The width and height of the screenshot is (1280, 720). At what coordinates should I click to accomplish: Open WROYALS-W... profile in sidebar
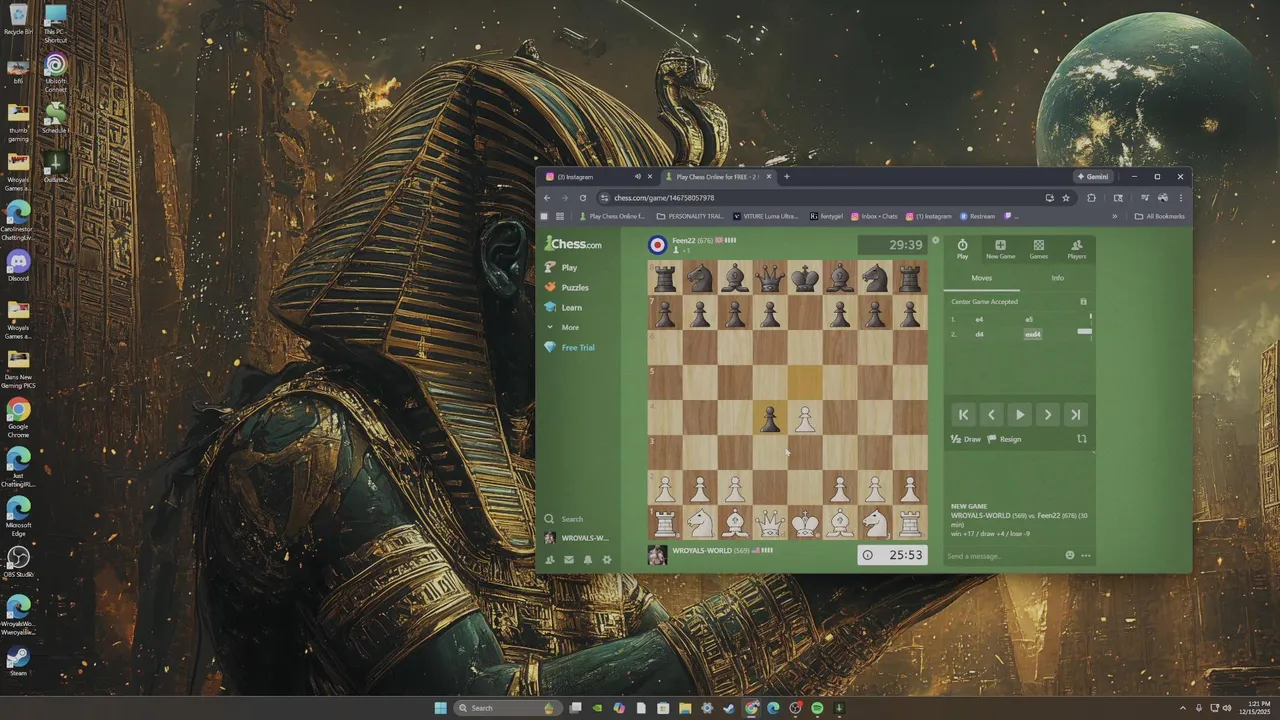[577, 538]
